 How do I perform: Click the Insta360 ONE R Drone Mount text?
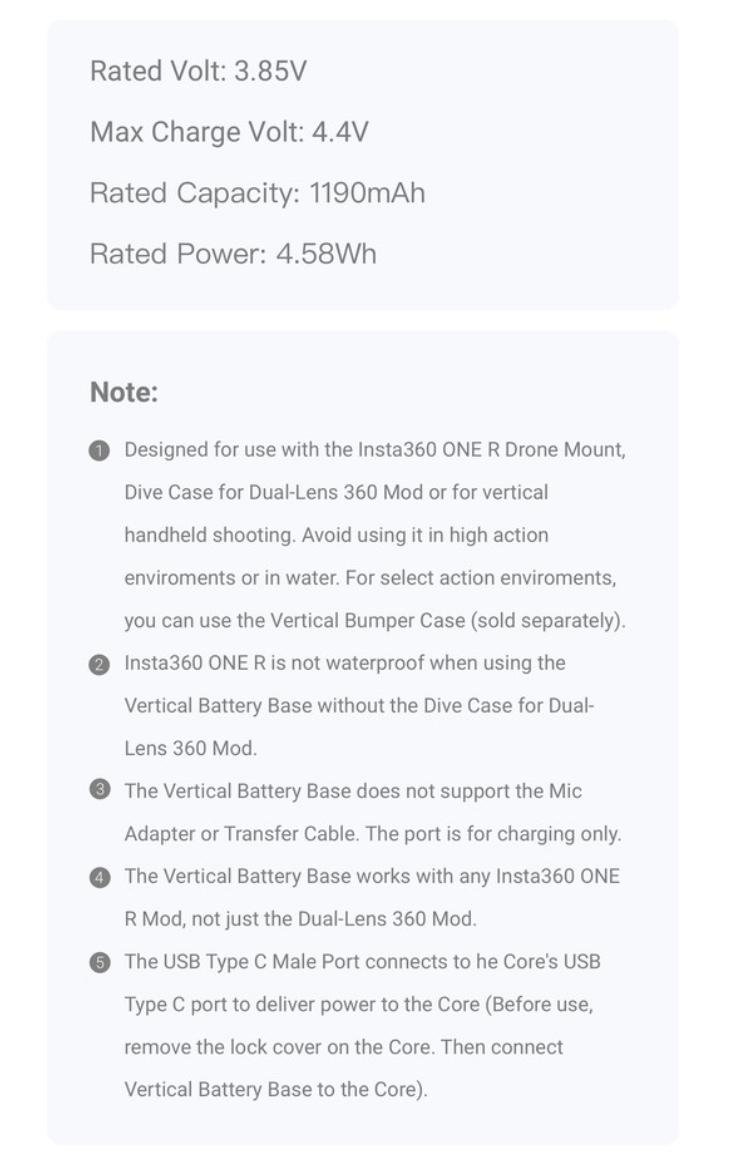coord(491,449)
